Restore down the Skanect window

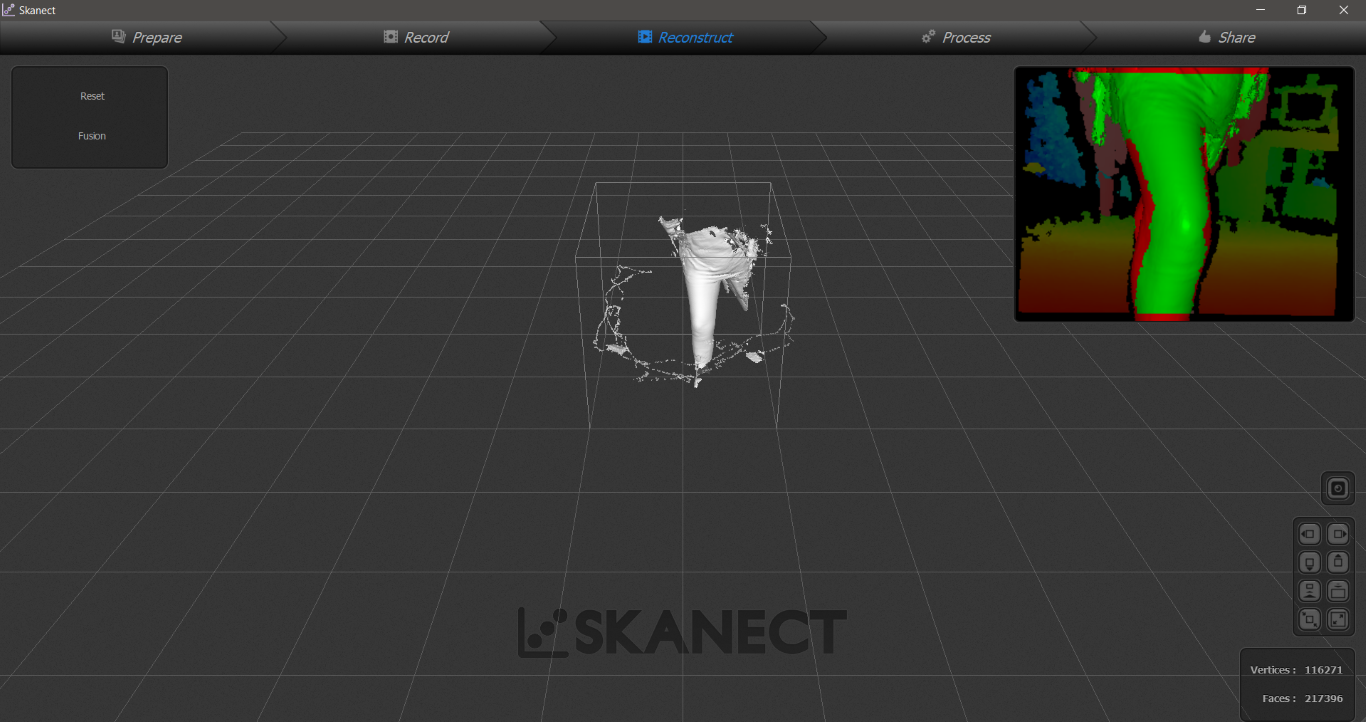coord(1301,10)
